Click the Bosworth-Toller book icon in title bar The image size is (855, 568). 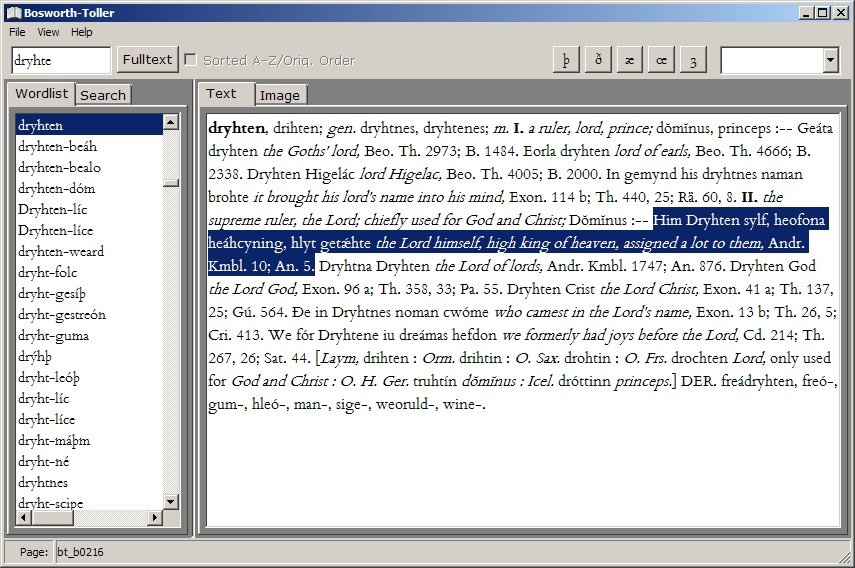[14, 13]
